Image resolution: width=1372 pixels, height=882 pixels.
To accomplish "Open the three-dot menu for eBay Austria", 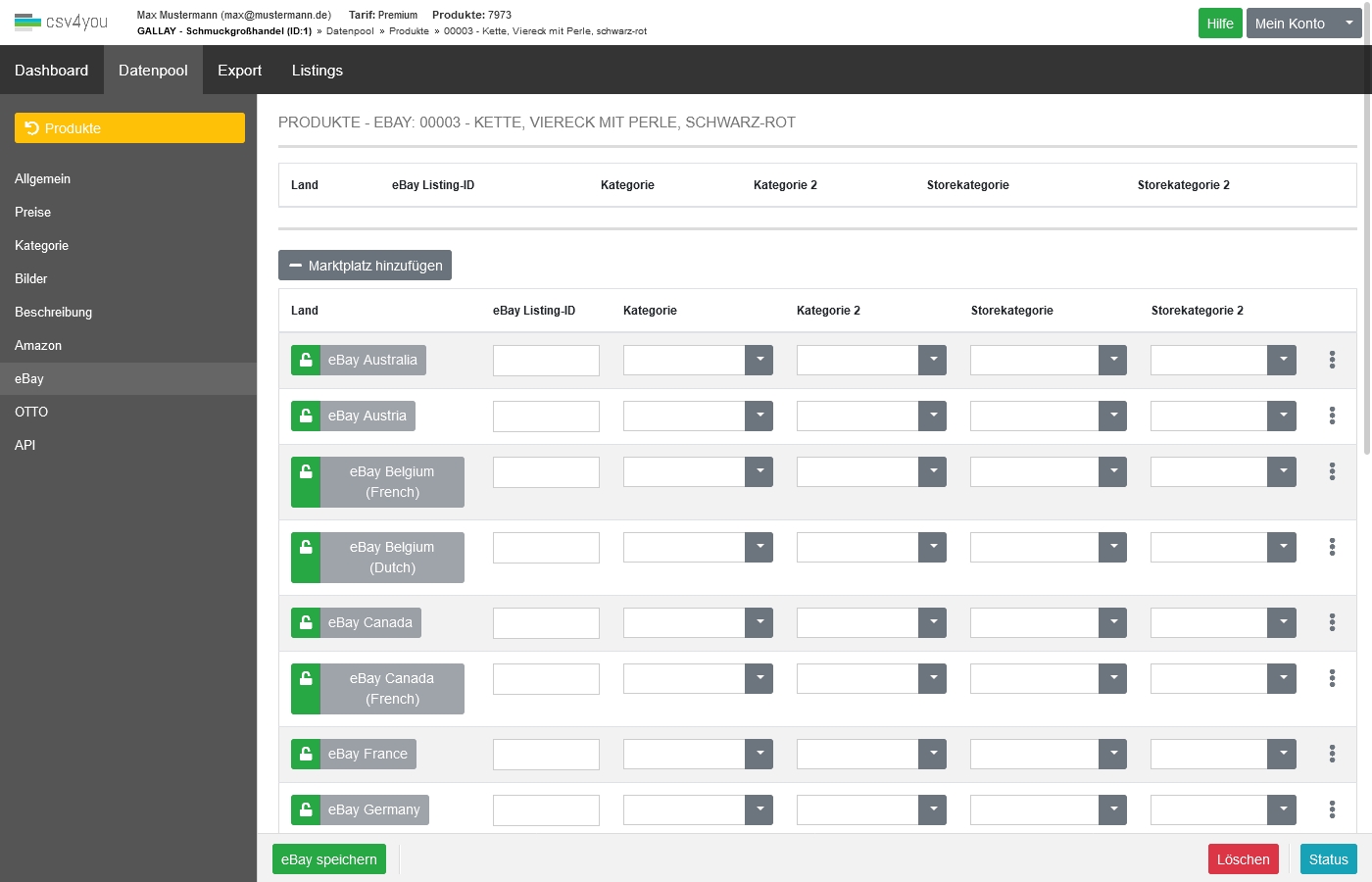I will (1332, 416).
